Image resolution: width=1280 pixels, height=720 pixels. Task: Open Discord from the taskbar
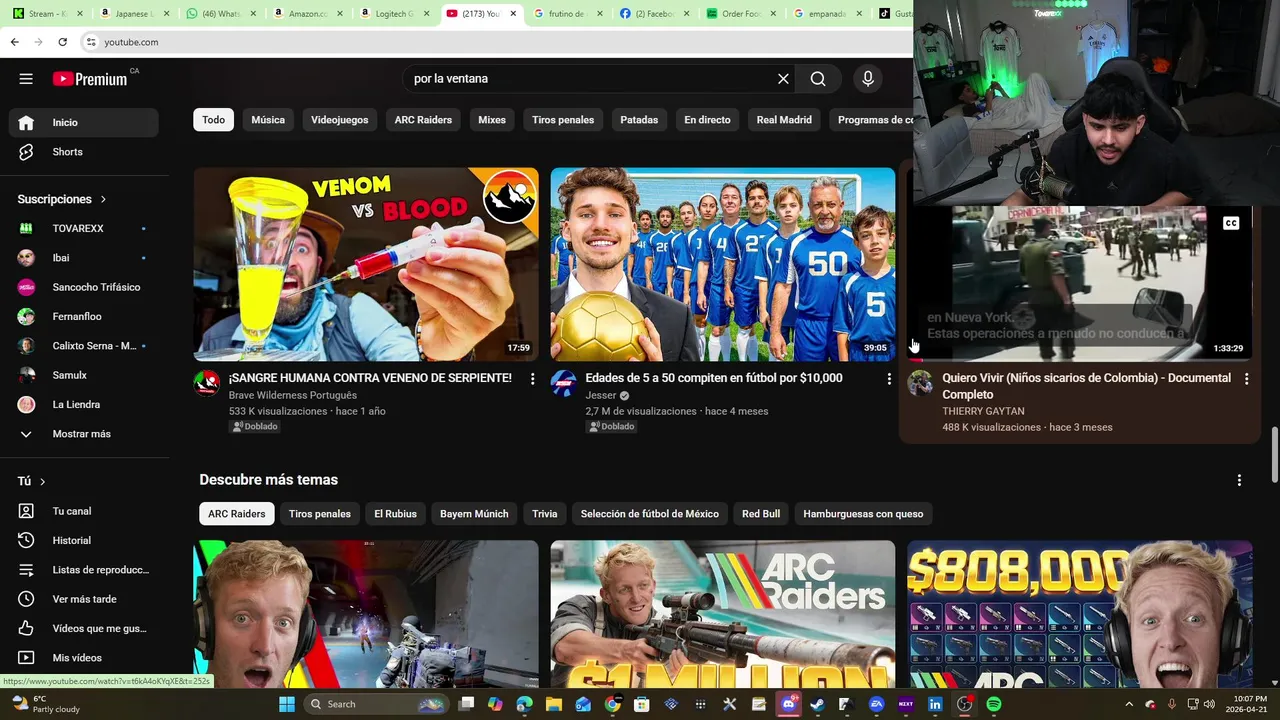pos(789,704)
